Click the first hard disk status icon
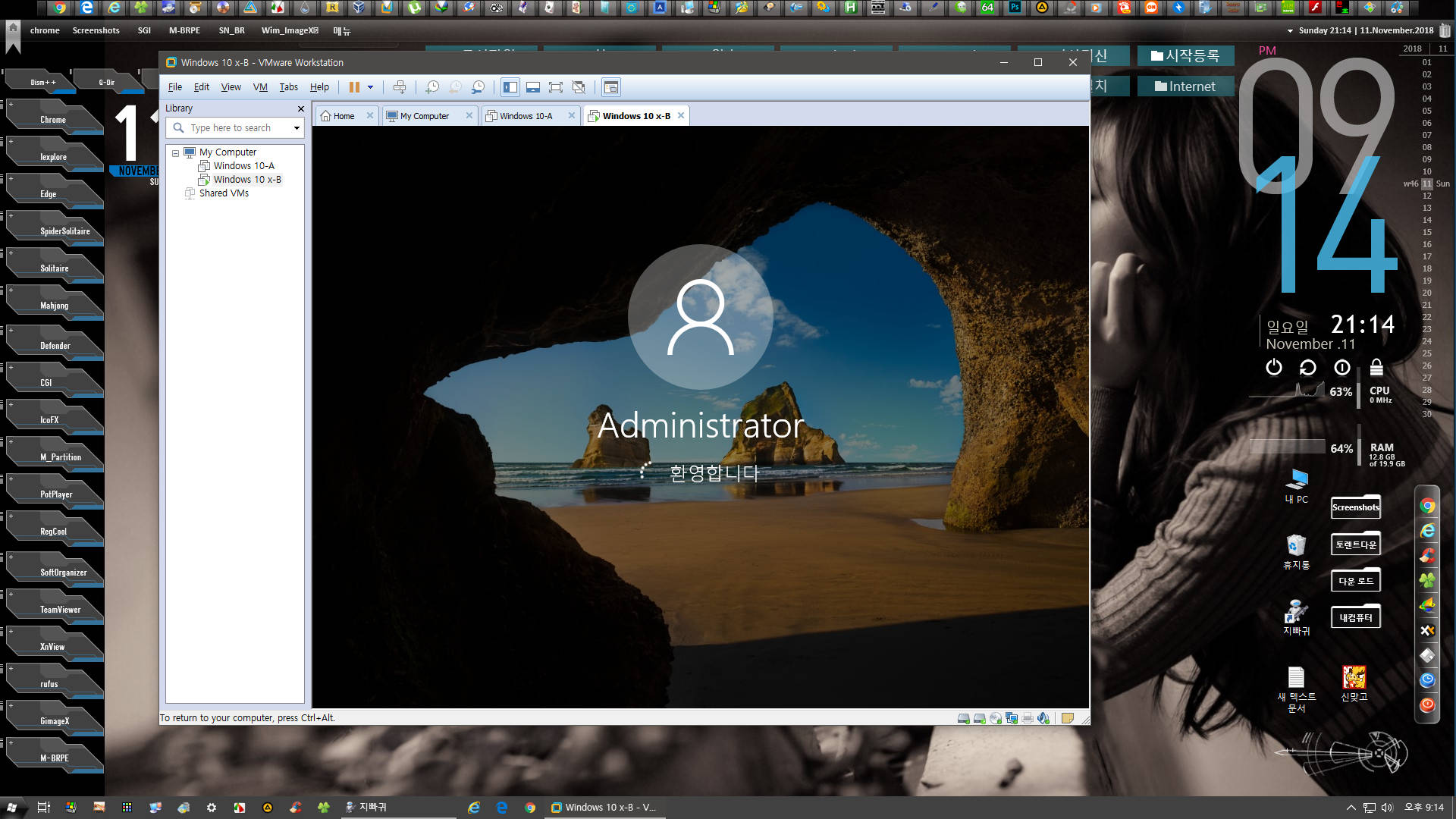This screenshot has width=1456, height=819. (x=964, y=718)
